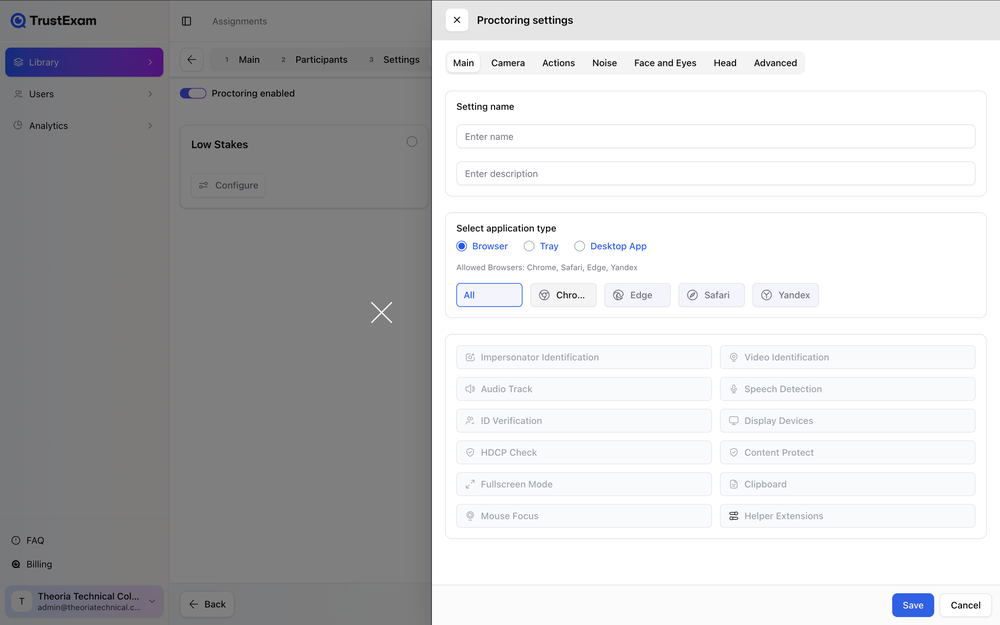The image size is (1000, 625).
Task: Click the Cancel button
Action: coord(966,605)
